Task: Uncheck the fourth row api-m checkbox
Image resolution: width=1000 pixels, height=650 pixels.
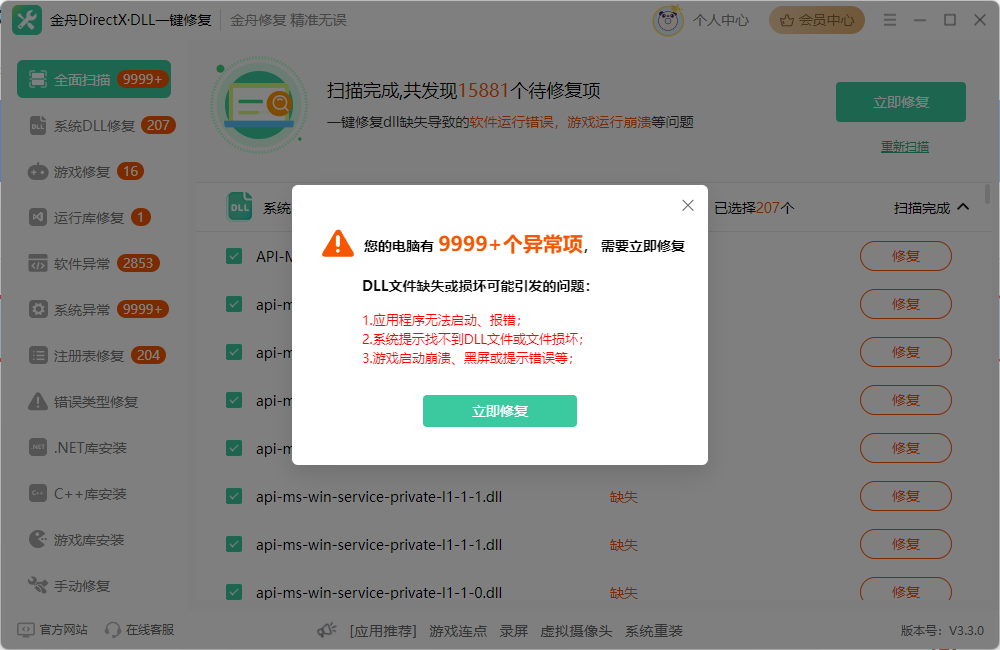Action: point(234,401)
